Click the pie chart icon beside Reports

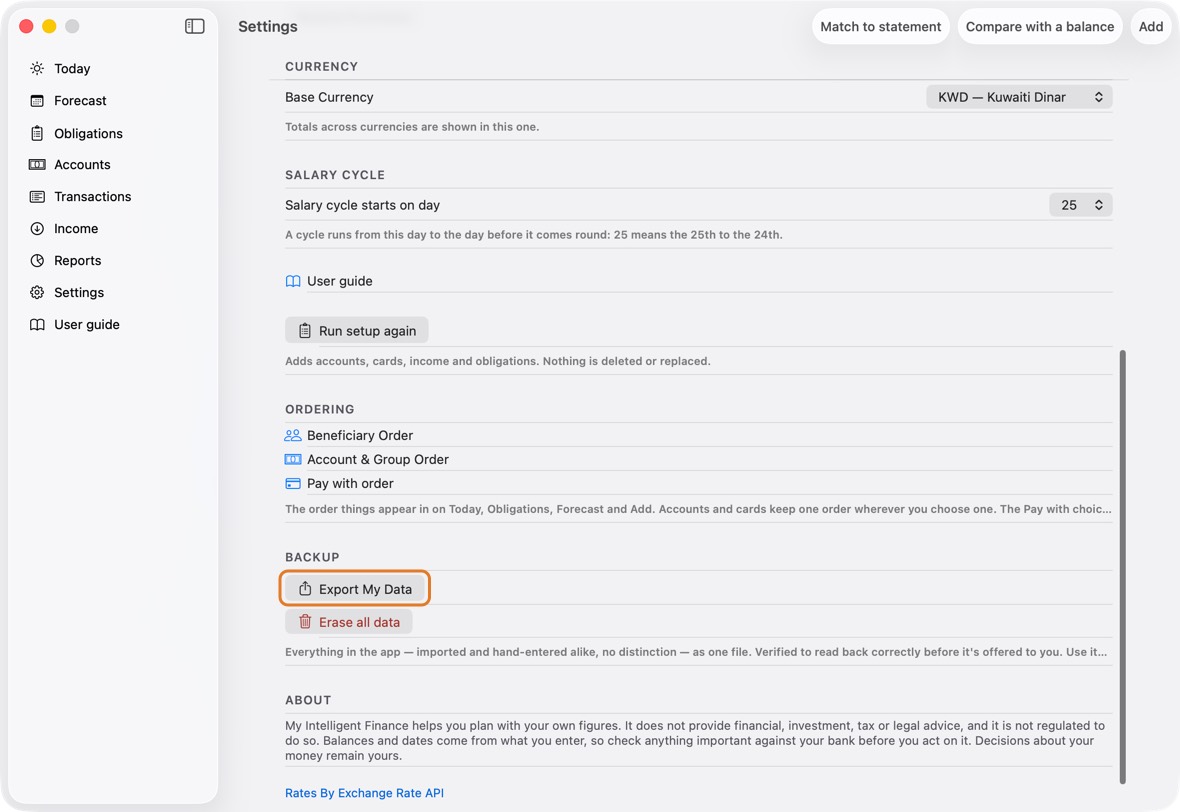pos(37,260)
